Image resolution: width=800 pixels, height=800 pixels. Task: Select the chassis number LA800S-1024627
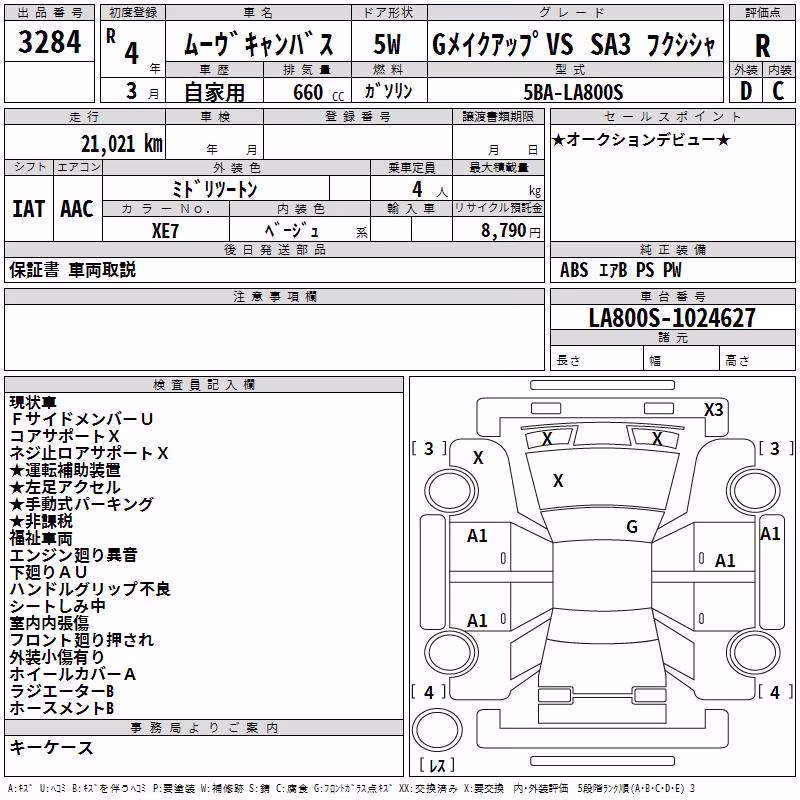pos(672,318)
